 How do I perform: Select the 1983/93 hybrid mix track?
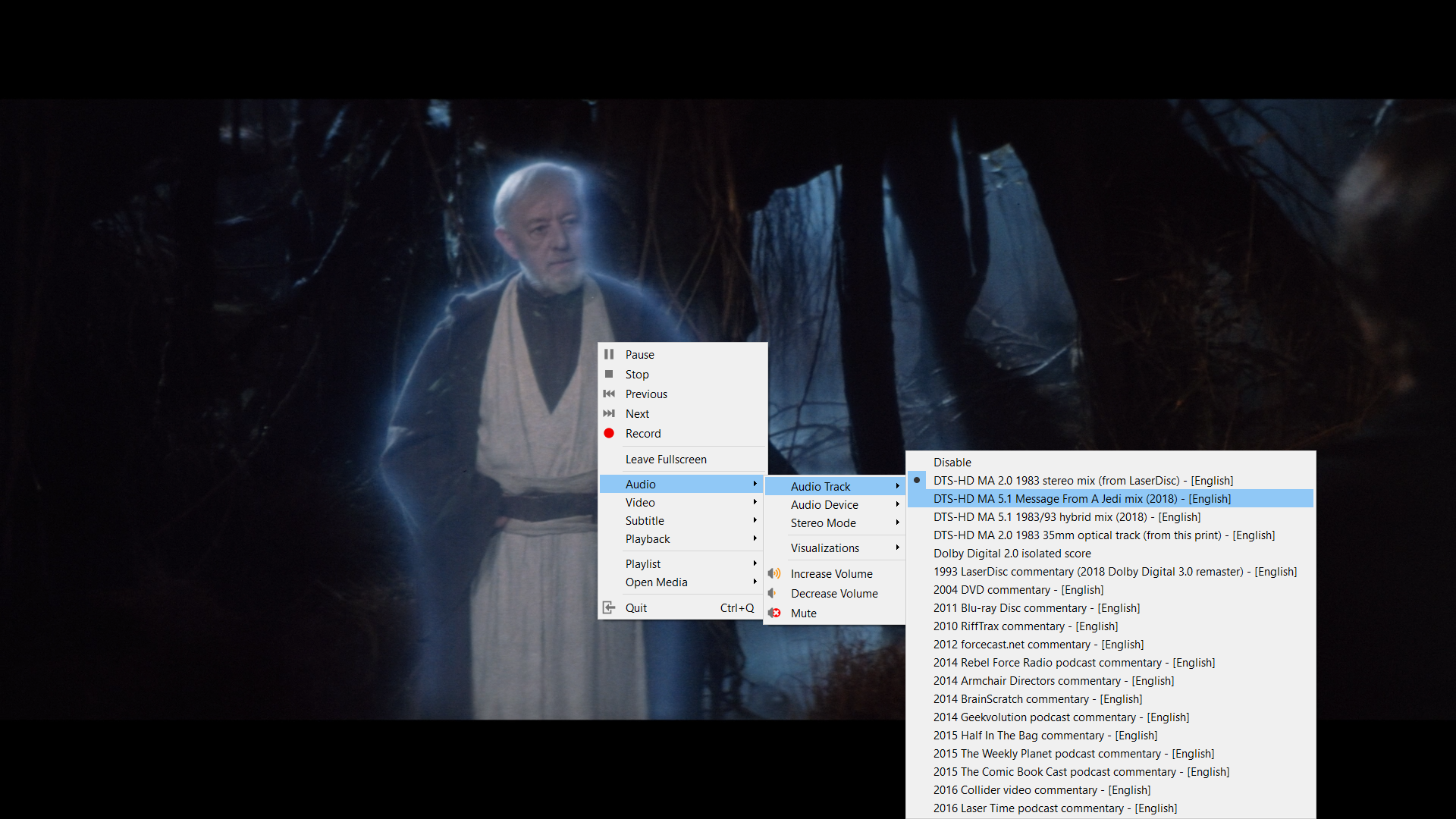pos(1110,516)
